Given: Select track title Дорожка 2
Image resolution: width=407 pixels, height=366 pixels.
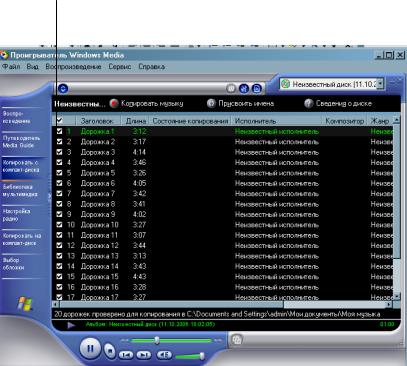Looking at the screenshot, I should tap(98, 142).
